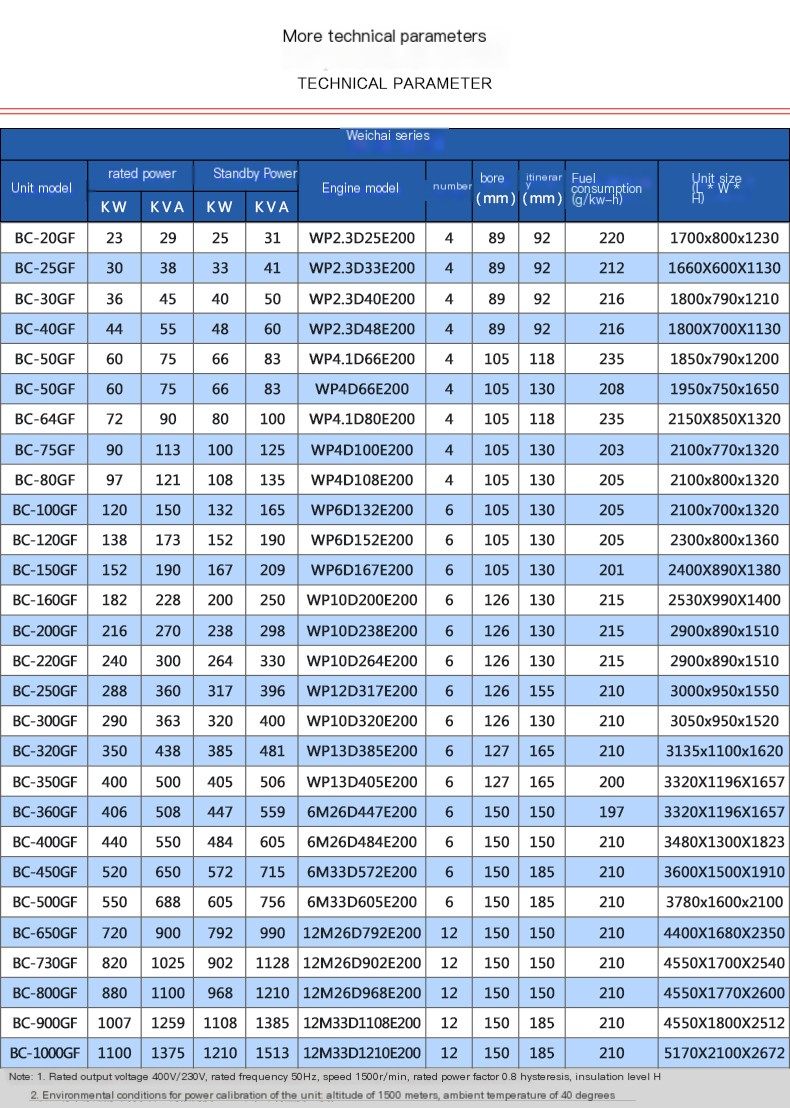Select unit model cell BC-80GF
The height and width of the screenshot is (1108, 790).
click(x=45, y=480)
